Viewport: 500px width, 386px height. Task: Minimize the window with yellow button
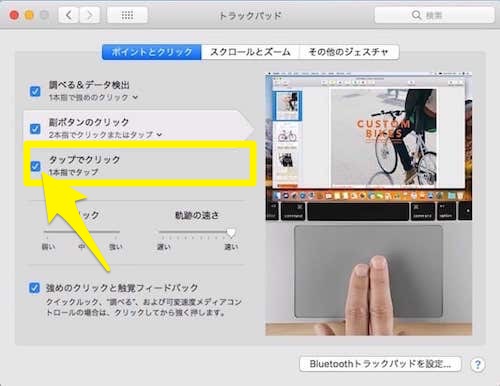pos(29,15)
